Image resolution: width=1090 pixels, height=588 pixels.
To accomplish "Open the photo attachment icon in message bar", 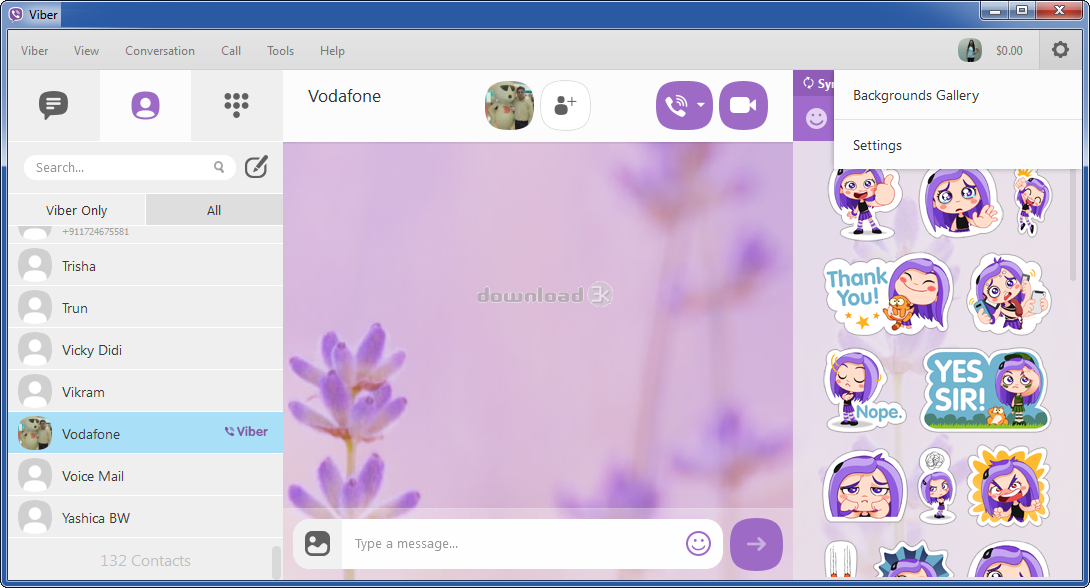I will point(318,544).
